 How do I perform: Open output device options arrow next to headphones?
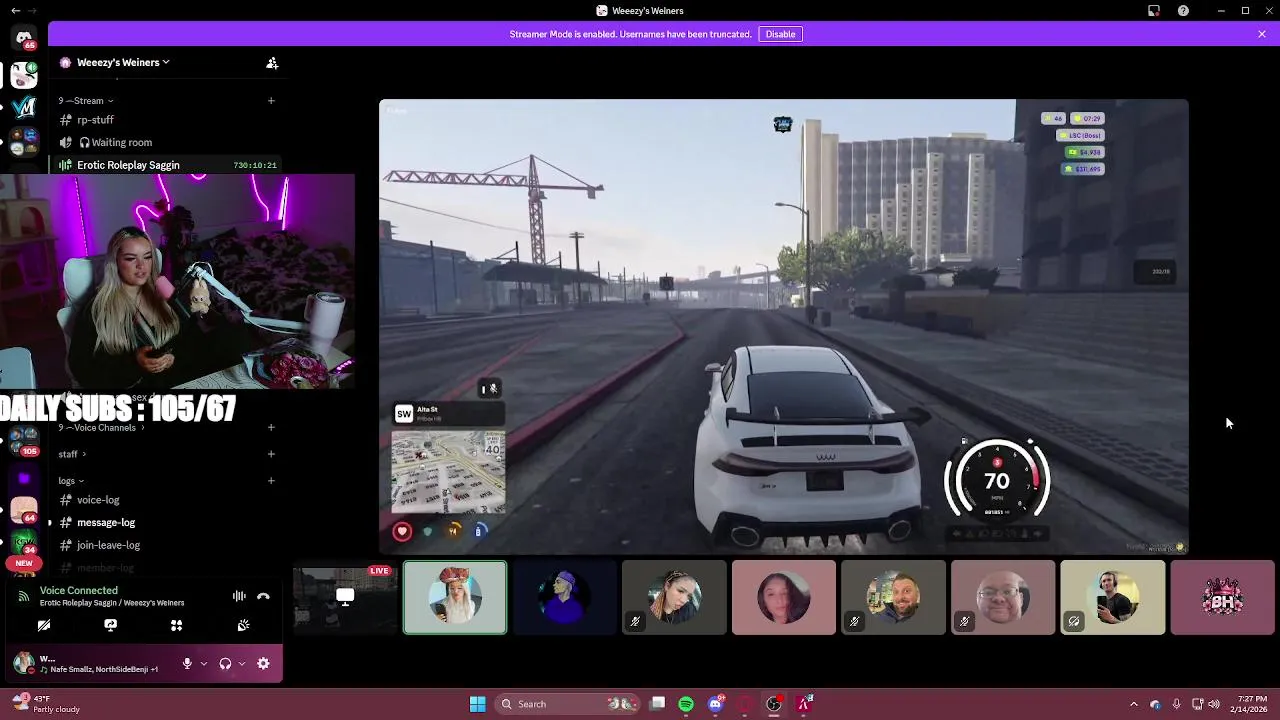click(x=241, y=663)
